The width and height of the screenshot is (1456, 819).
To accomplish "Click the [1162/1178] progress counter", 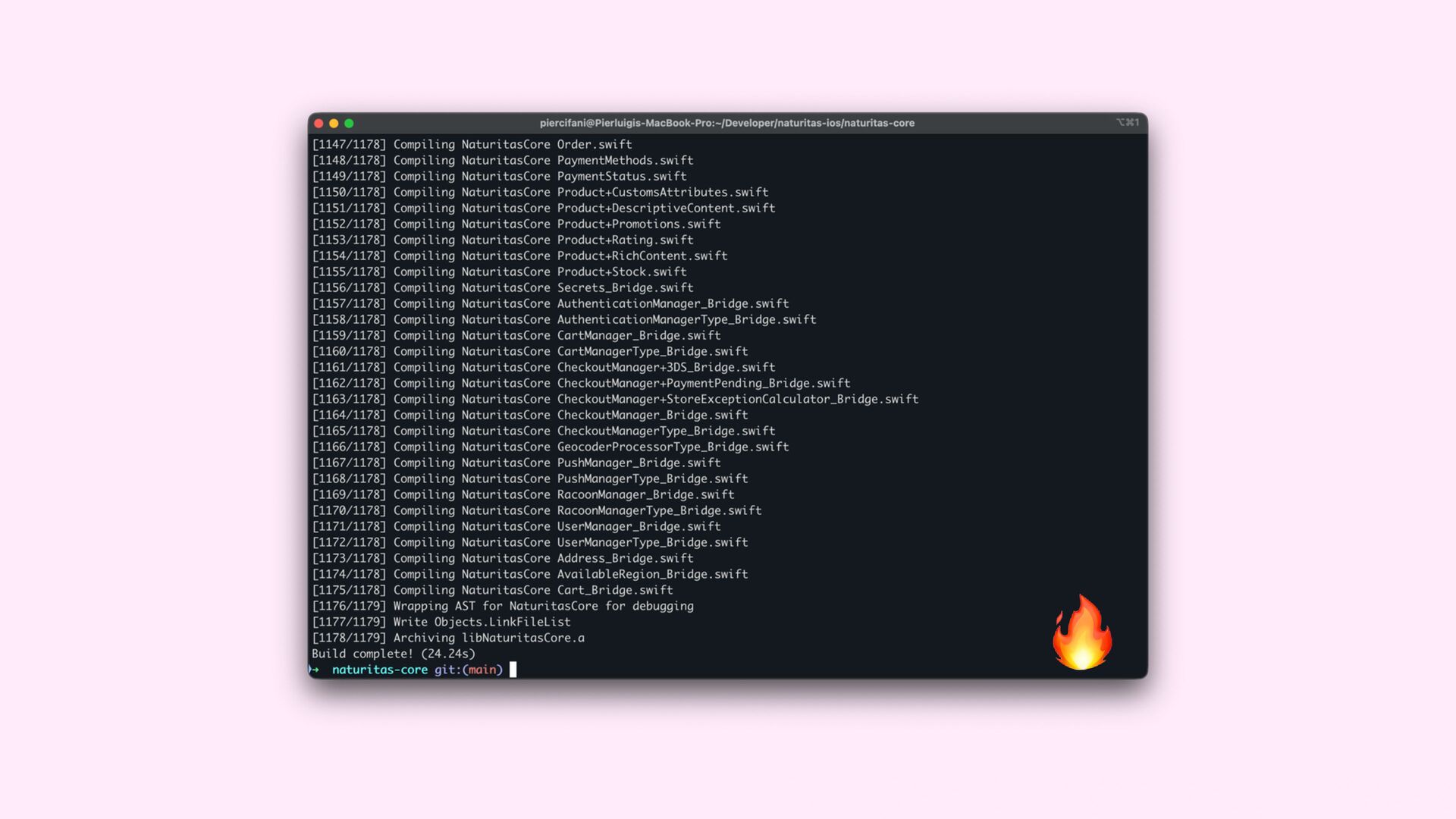I will click(349, 383).
